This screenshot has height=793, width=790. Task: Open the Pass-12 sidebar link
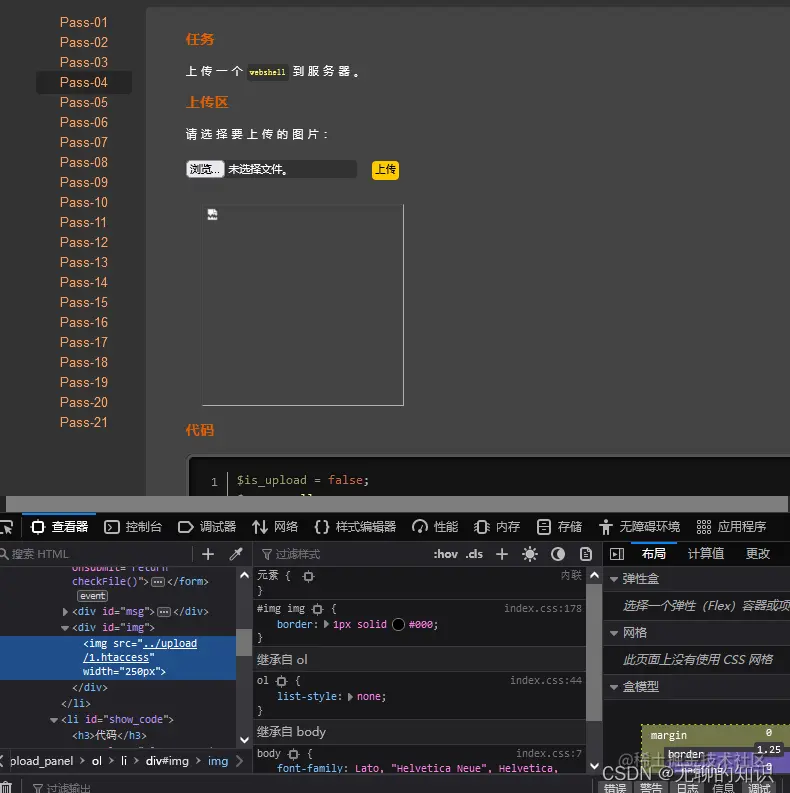coord(84,242)
